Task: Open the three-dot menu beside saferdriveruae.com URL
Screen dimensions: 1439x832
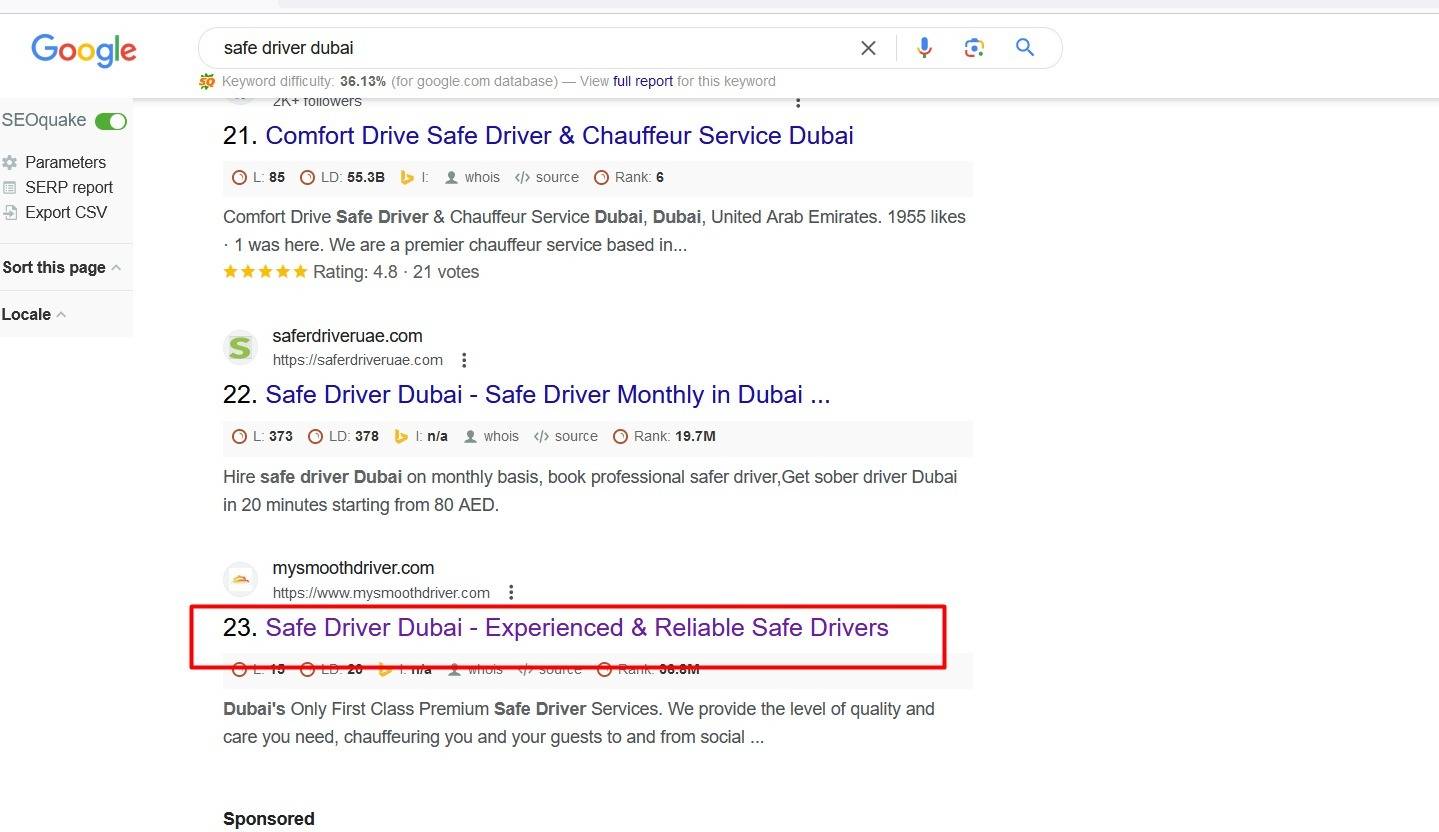Action: [x=464, y=360]
